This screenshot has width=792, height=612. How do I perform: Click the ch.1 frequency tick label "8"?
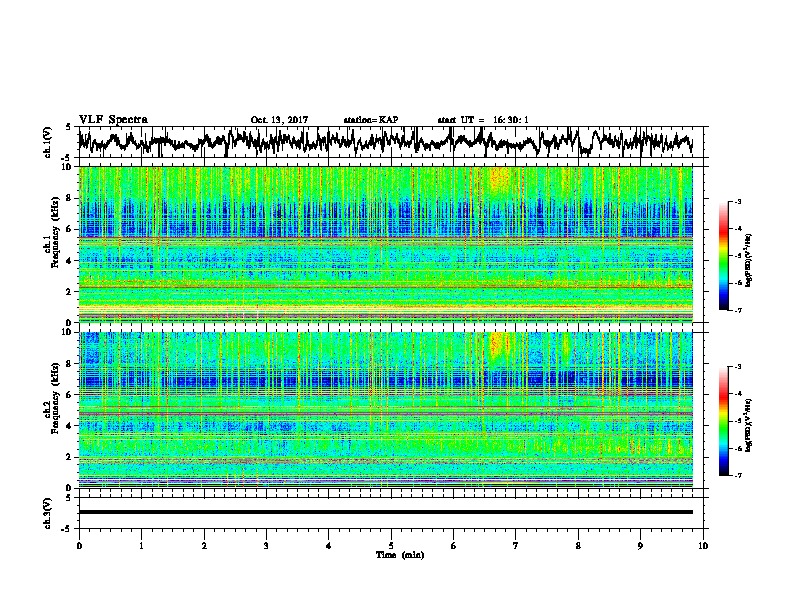(70, 198)
